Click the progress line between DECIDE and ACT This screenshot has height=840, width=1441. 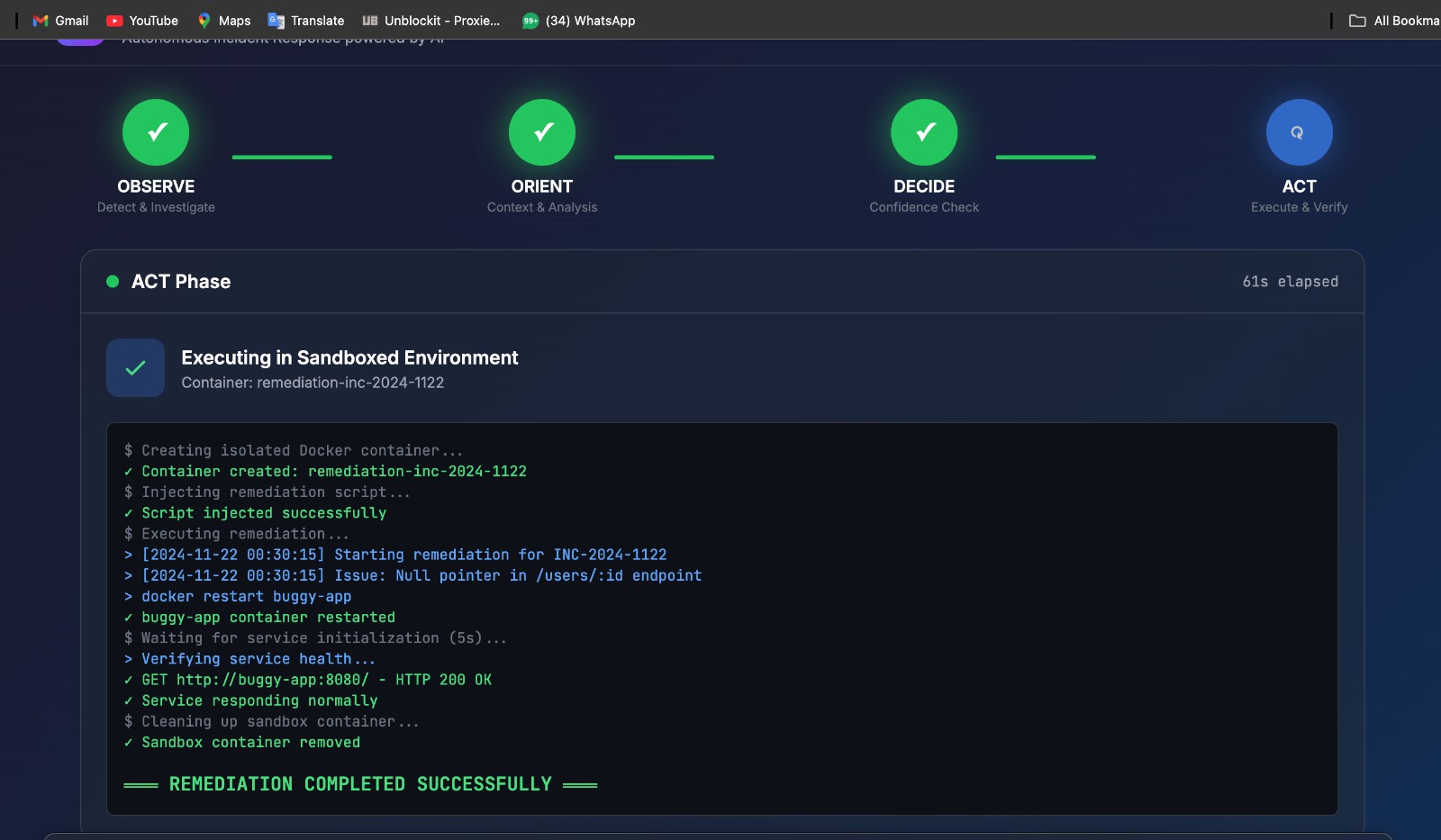click(1046, 157)
